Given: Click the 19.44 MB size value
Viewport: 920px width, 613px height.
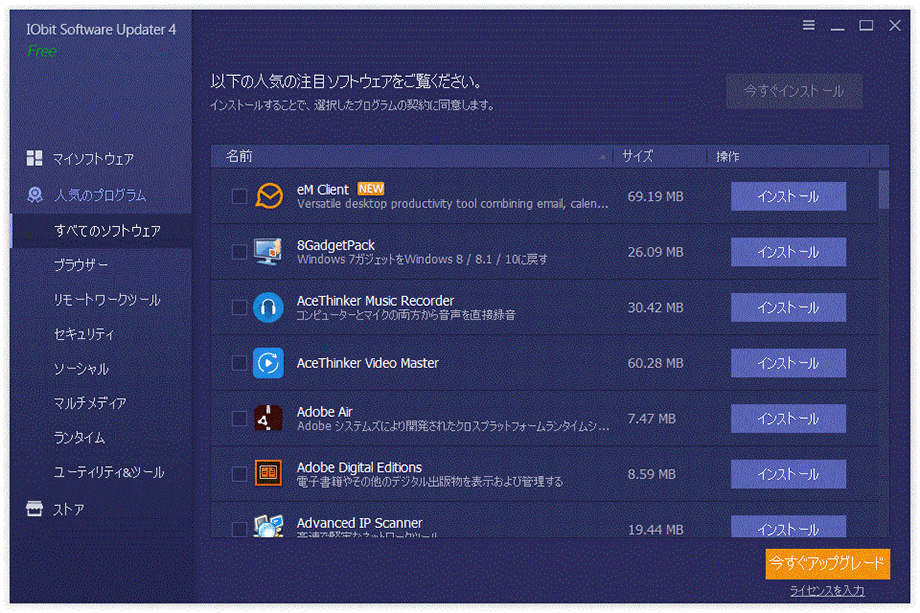Looking at the screenshot, I should pyautogui.click(x=655, y=530).
